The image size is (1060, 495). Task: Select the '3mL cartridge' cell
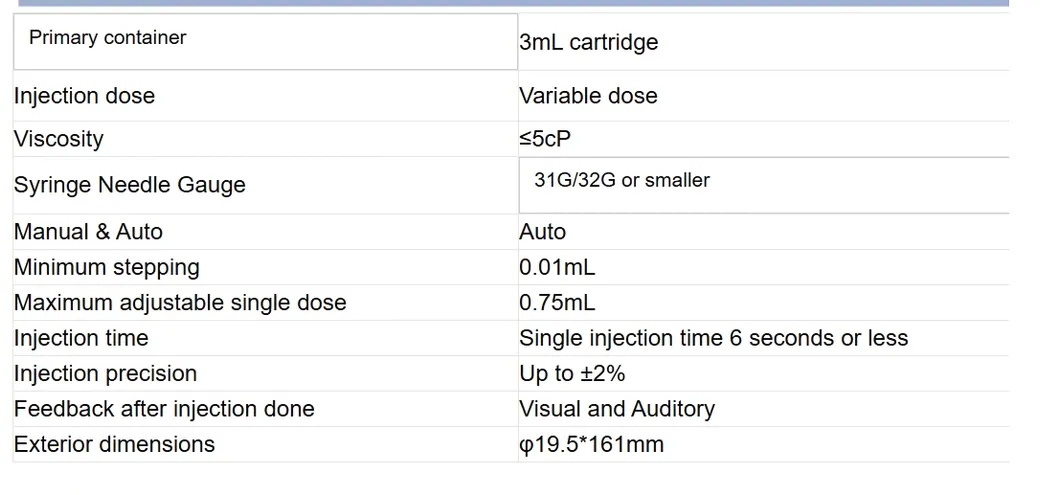(588, 43)
